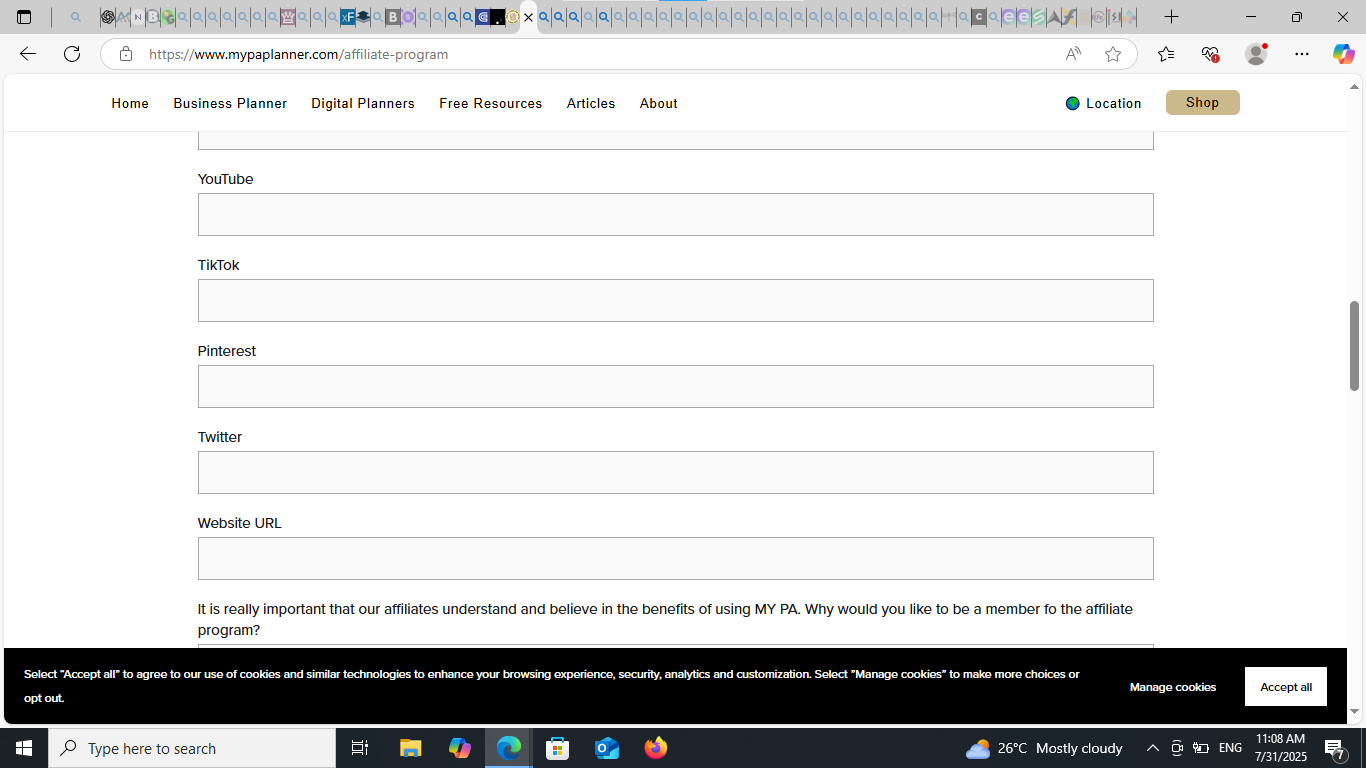
Task: Open the weather widget showing 26°C
Action: (1044, 748)
